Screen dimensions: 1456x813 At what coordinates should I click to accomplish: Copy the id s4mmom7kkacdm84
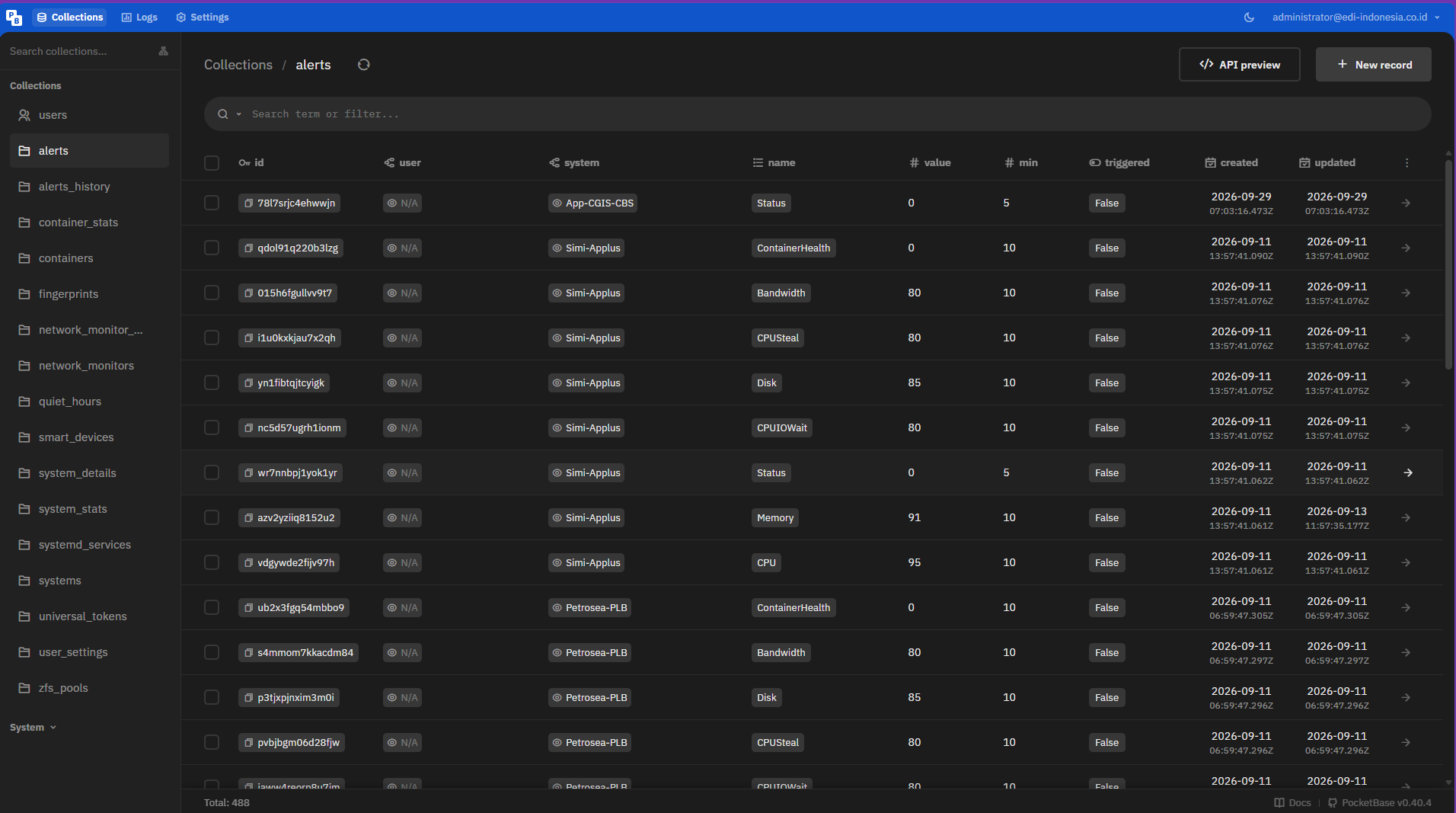click(248, 653)
